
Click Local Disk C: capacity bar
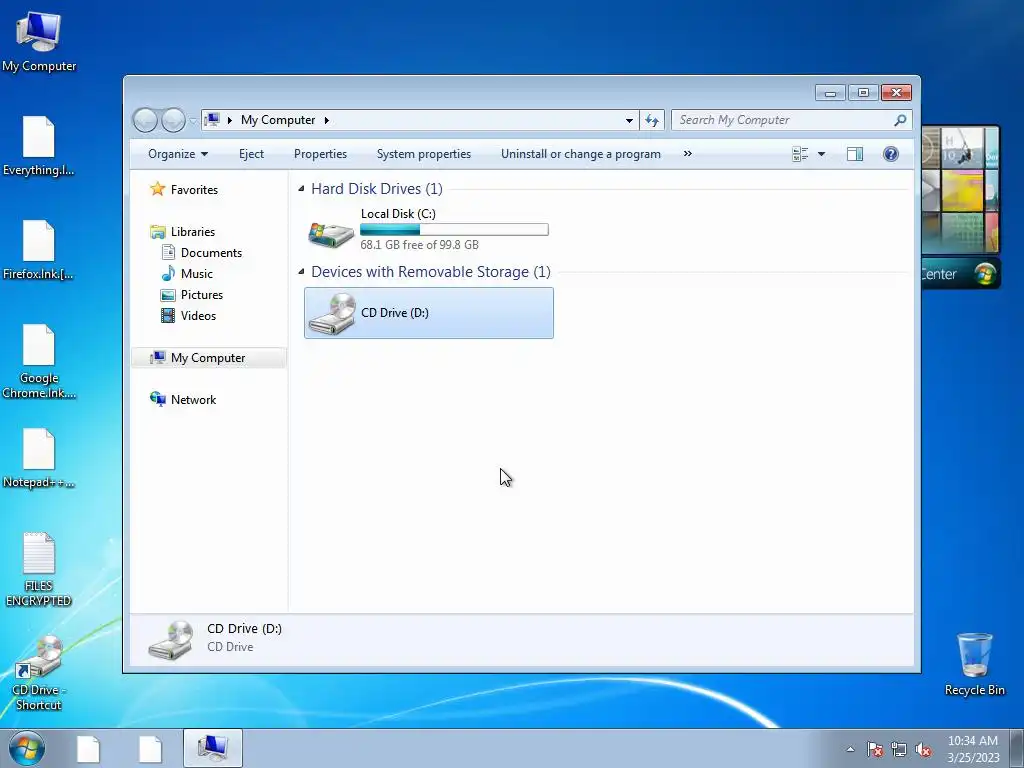(455, 230)
